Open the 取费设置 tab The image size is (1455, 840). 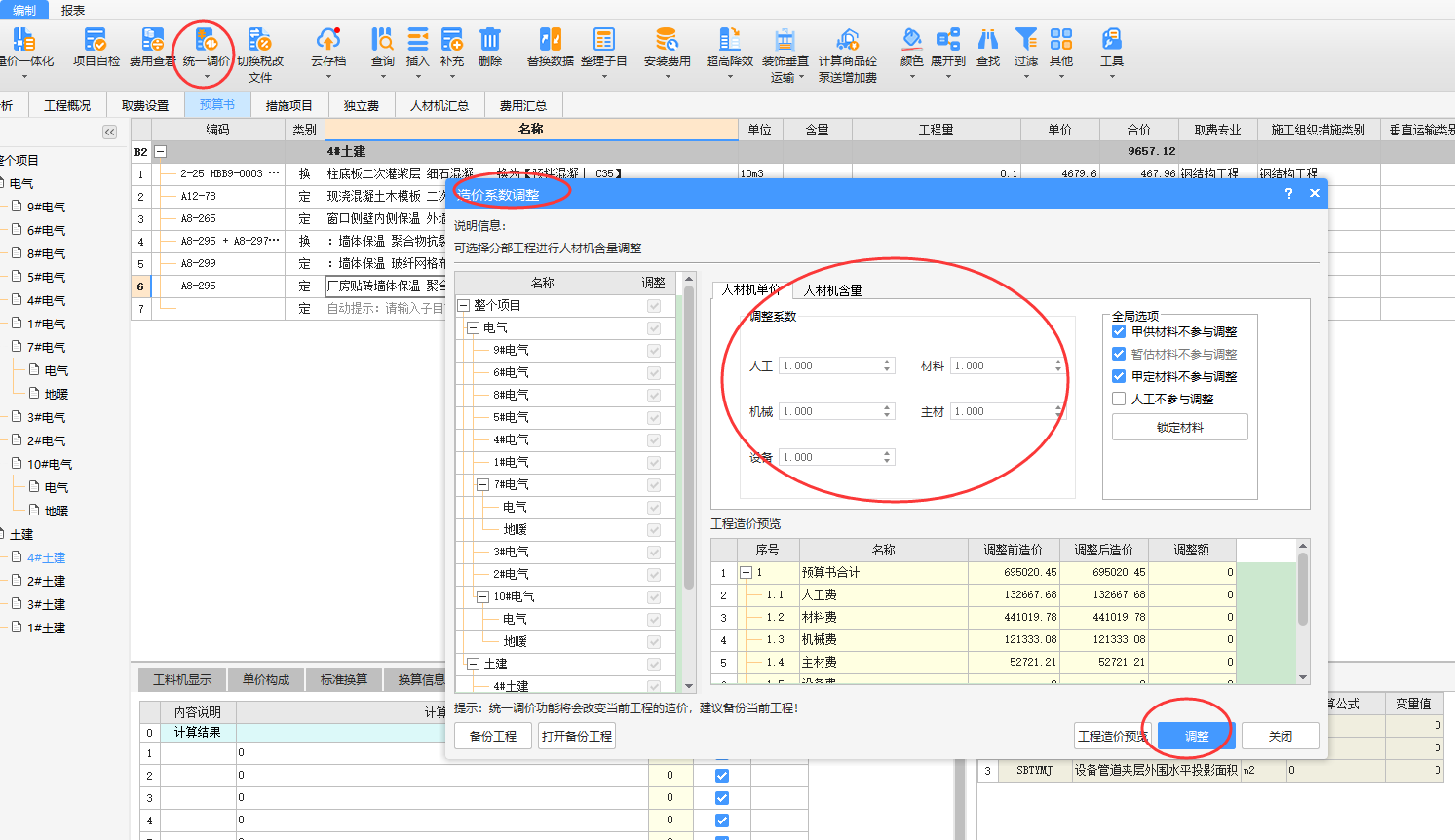point(145,105)
